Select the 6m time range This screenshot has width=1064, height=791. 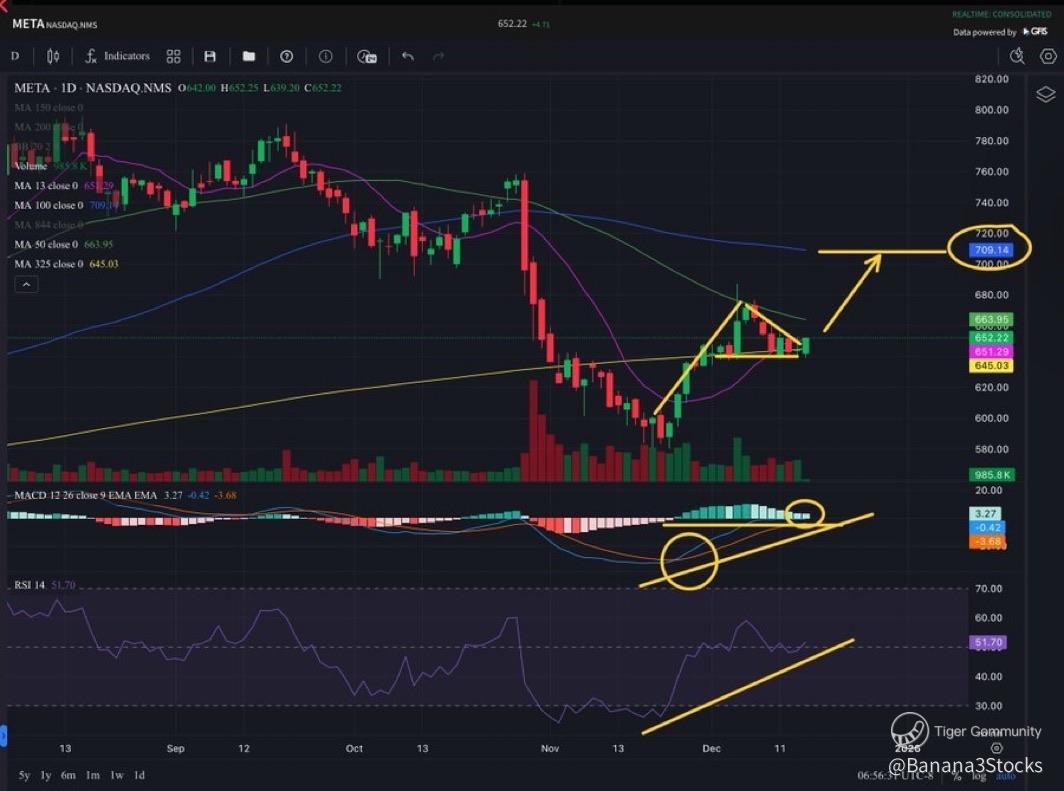(x=68, y=775)
